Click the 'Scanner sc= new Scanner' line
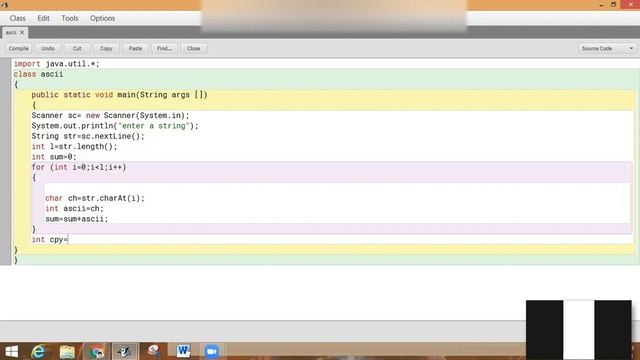This screenshot has width=640, height=360. click(x=111, y=116)
